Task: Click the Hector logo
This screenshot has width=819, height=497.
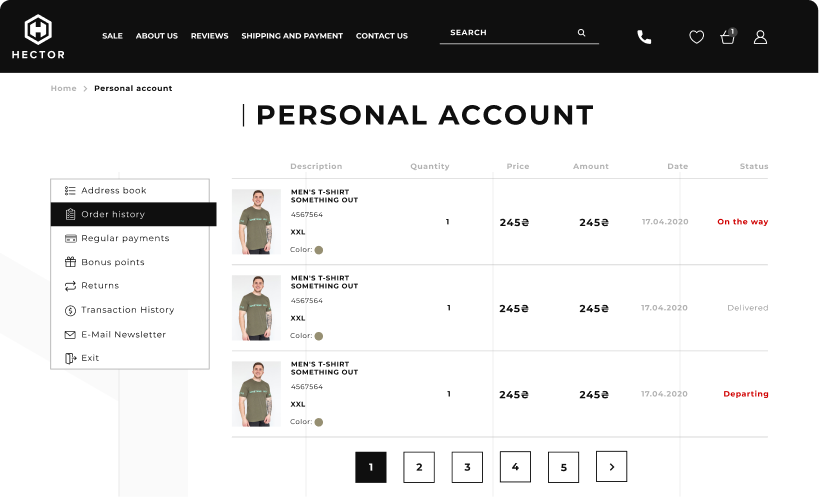Action: coord(38,37)
